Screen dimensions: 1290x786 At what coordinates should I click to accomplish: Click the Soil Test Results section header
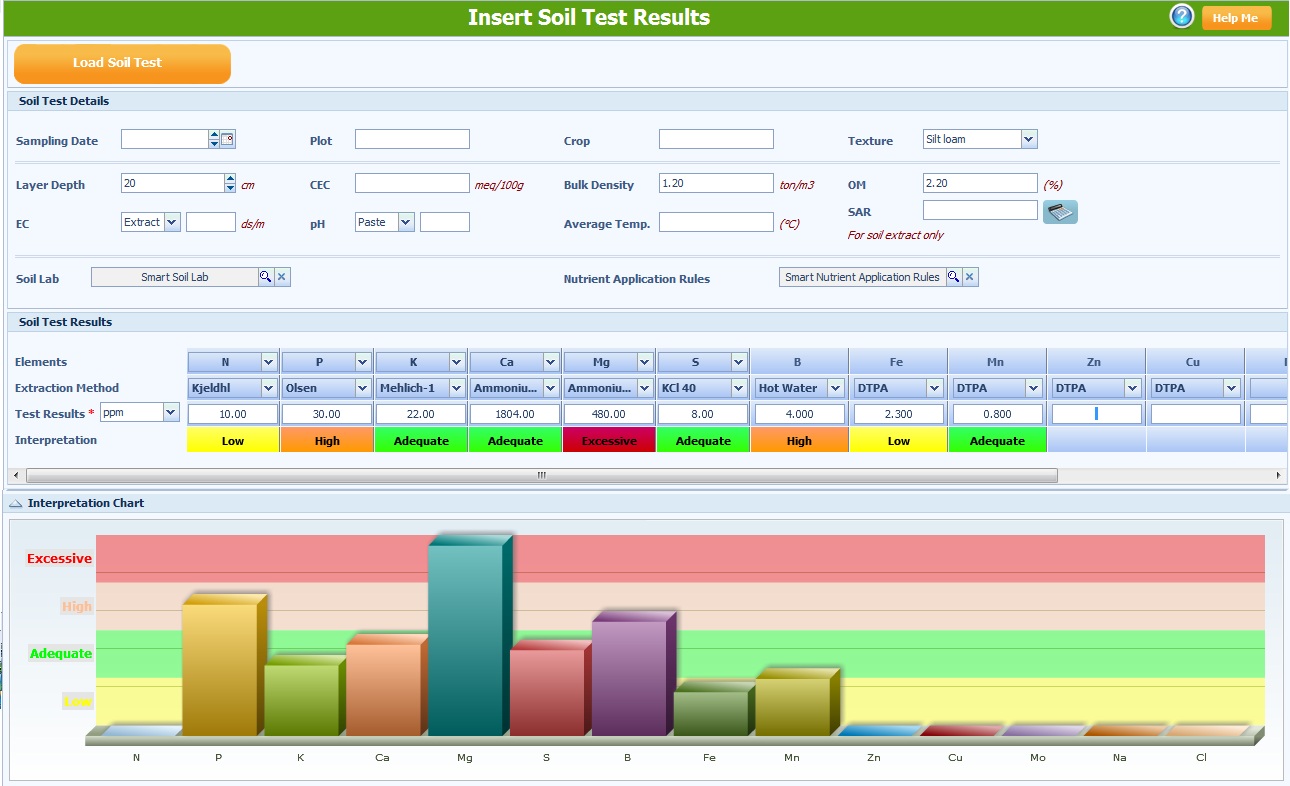tap(647, 322)
